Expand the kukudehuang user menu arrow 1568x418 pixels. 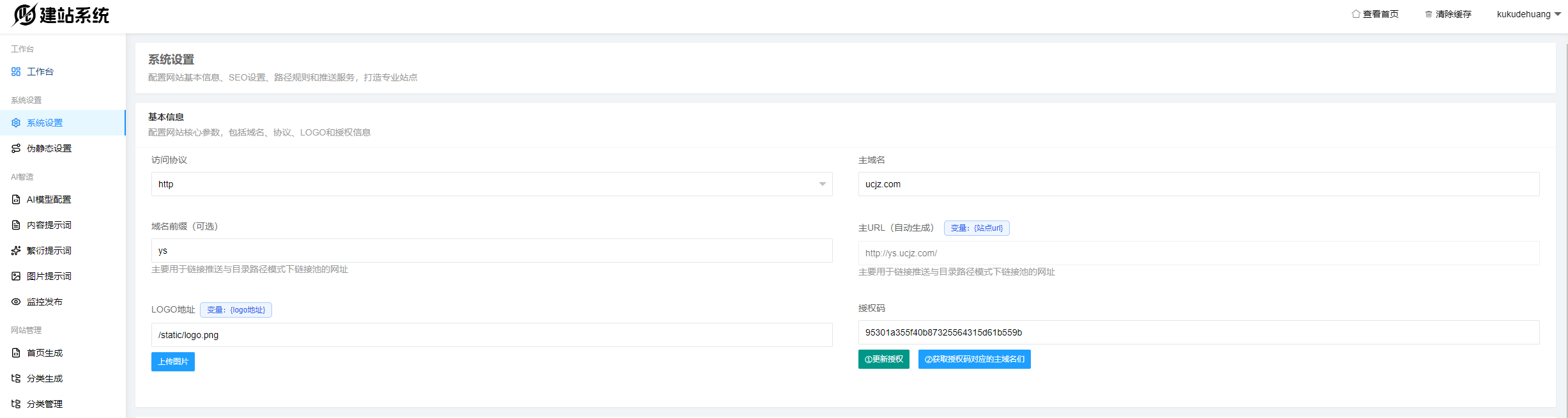pos(1558,14)
